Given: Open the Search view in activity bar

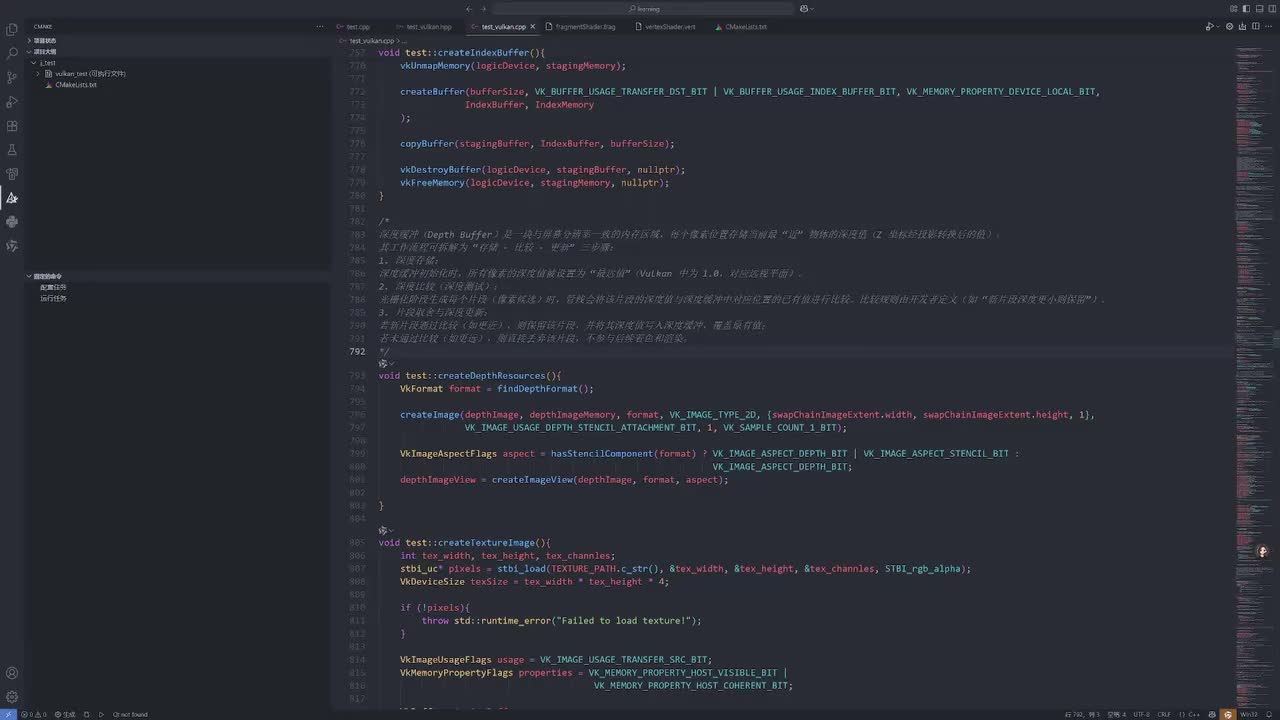Looking at the screenshot, I should (12, 53).
